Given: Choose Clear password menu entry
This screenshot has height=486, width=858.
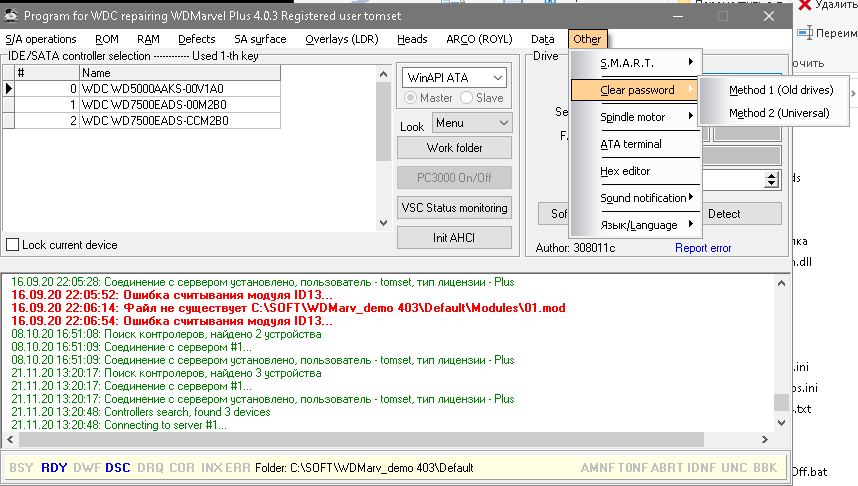Looking at the screenshot, I should click(x=635, y=90).
